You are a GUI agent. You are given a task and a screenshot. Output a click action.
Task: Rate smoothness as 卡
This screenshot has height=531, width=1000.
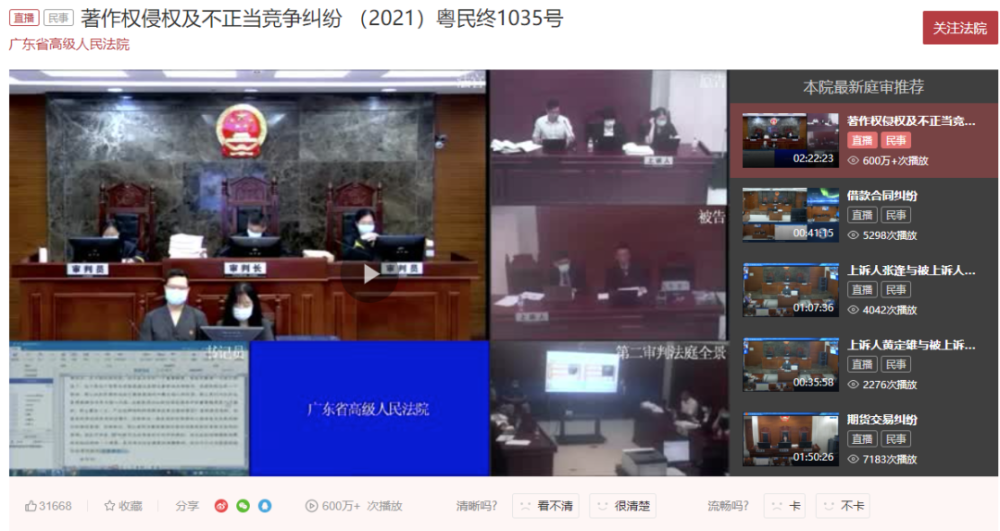click(x=784, y=506)
